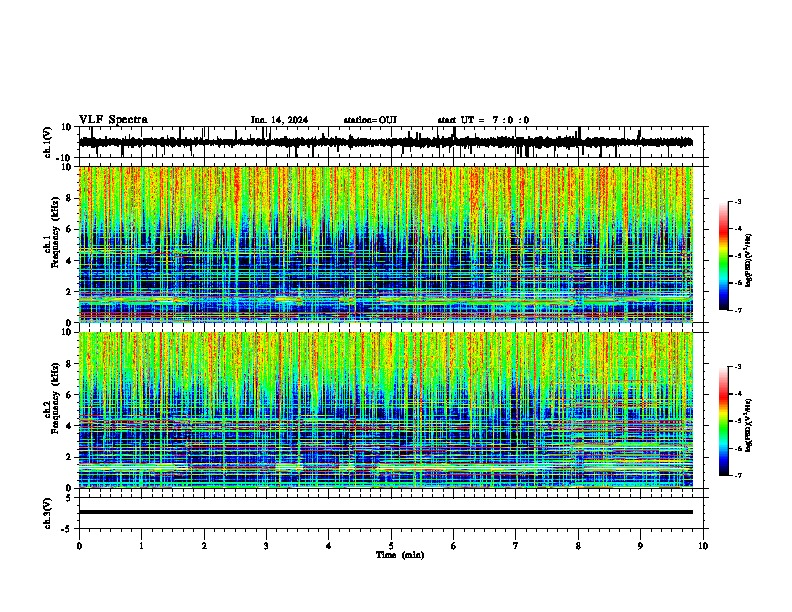Click the date text "Jan. 14, 2024"
Image resolution: width=792 pixels, height=612 pixels.
pos(279,120)
